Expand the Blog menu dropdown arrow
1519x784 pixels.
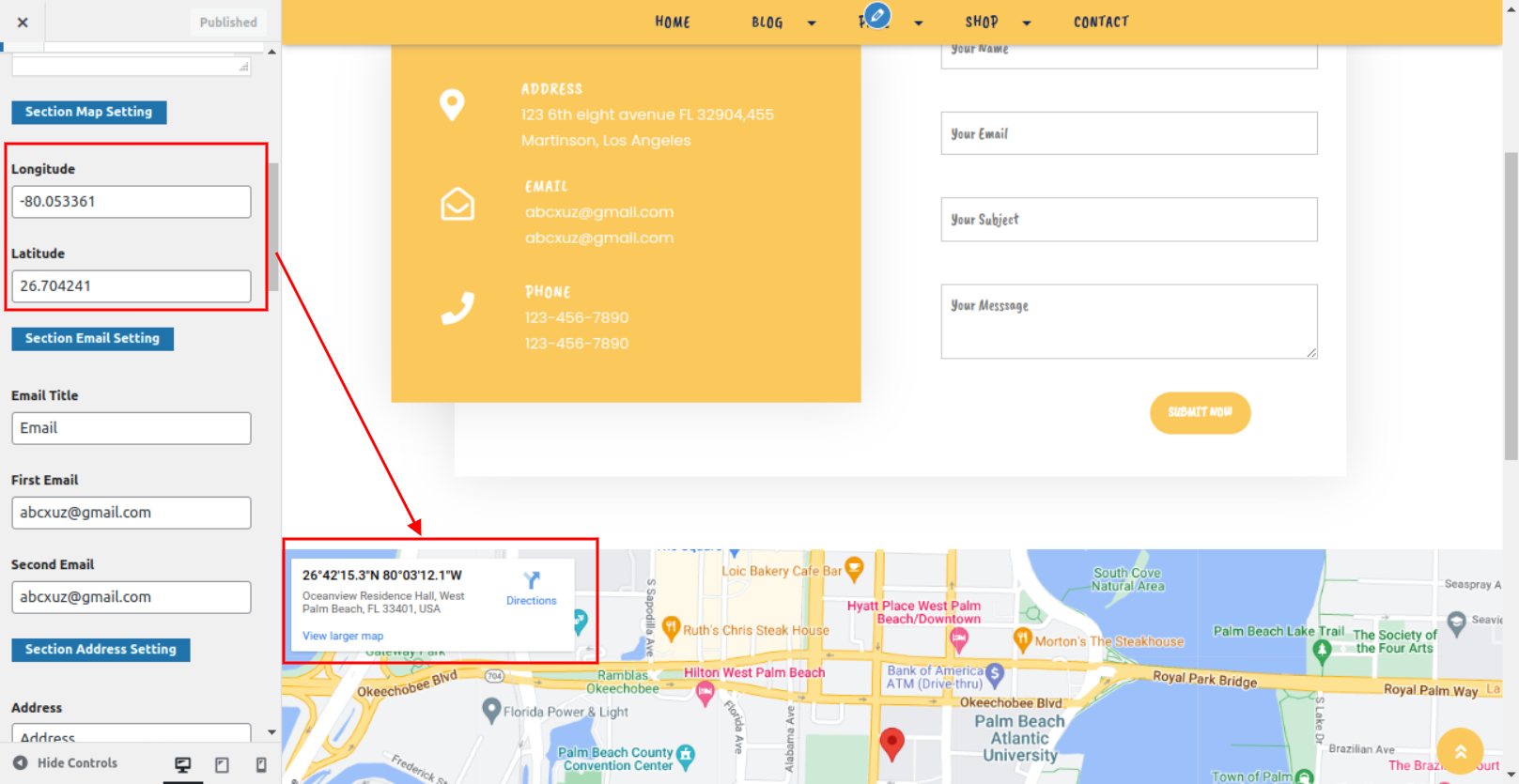pyautogui.click(x=812, y=23)
